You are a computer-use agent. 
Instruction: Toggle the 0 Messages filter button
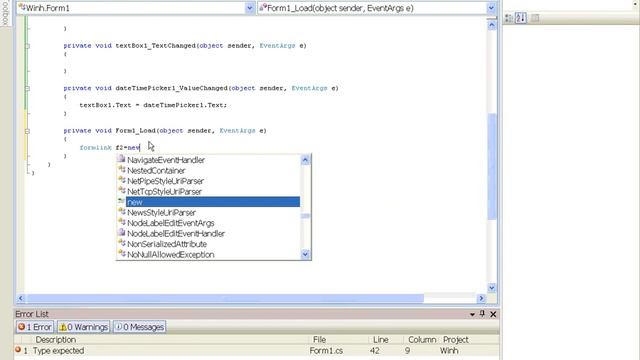(139, 327)
